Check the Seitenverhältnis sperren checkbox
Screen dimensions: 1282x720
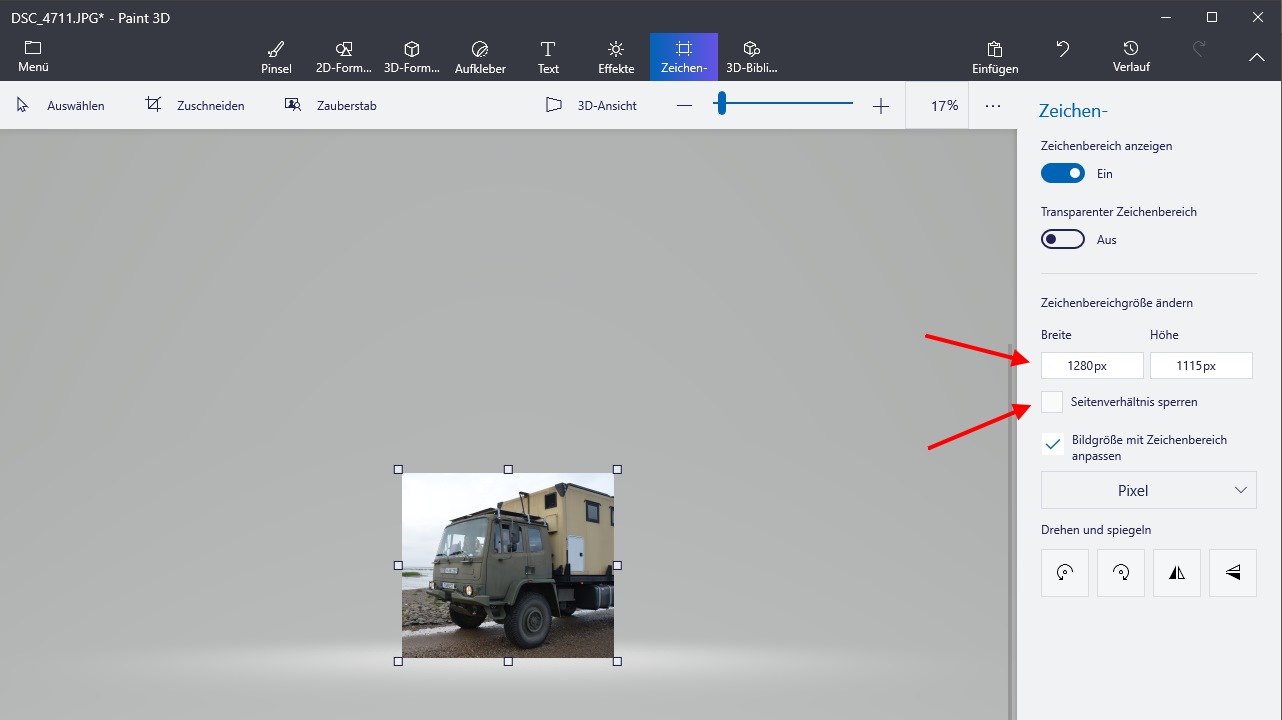pyautogui.click(x=1052, y=402)
